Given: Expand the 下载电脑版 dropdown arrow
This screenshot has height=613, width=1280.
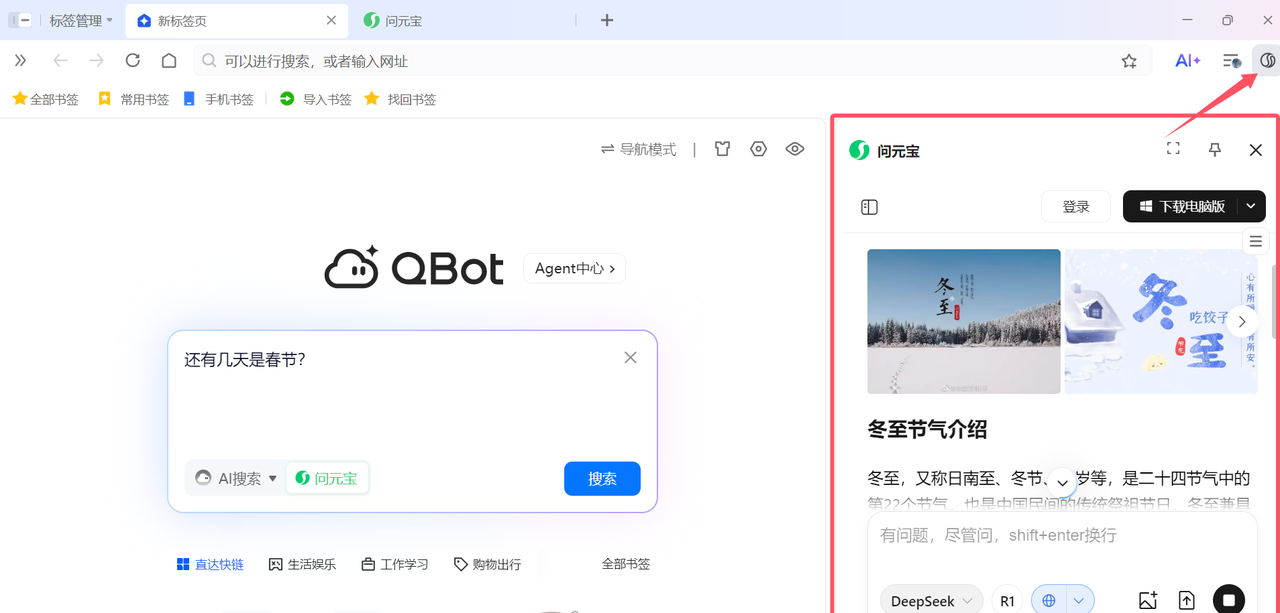Looking at the screenshot, I should (1251, 206).
